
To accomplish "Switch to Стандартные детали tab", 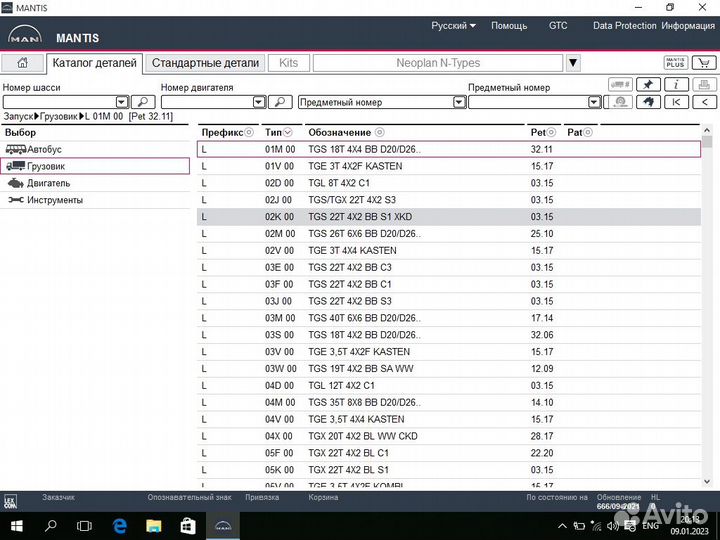I will (x=205, y=63).
